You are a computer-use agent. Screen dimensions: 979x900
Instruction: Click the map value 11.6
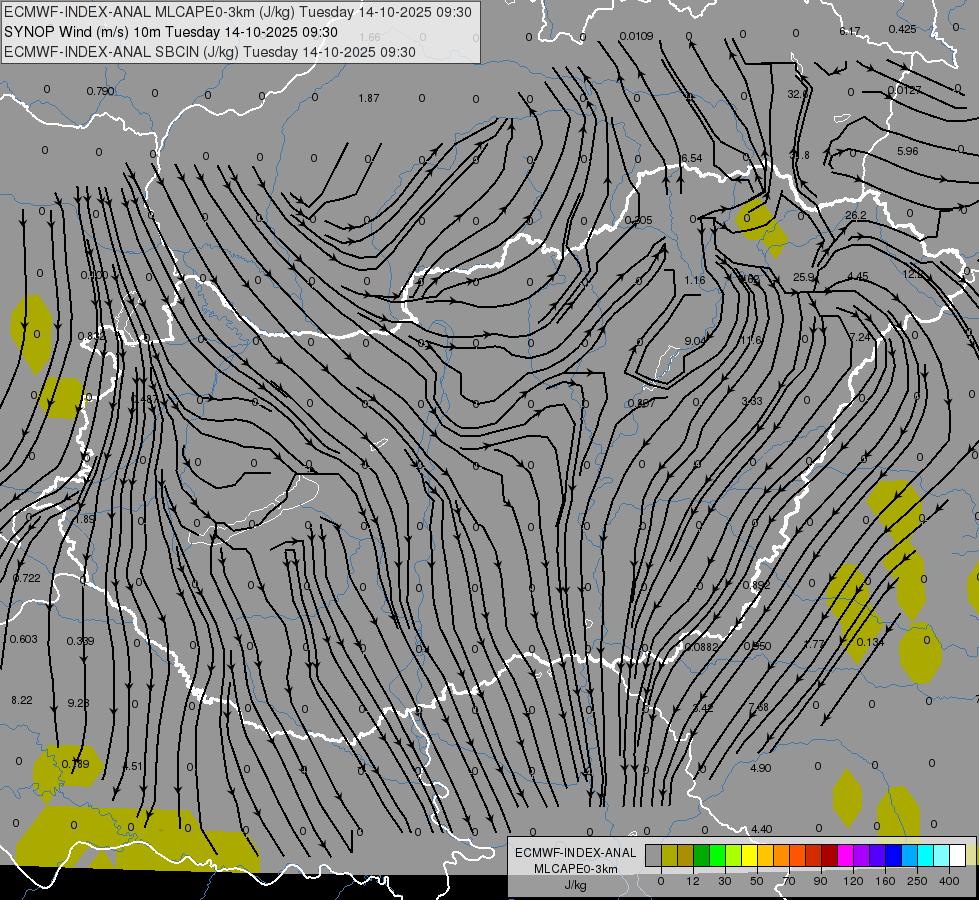coord(750,340)
